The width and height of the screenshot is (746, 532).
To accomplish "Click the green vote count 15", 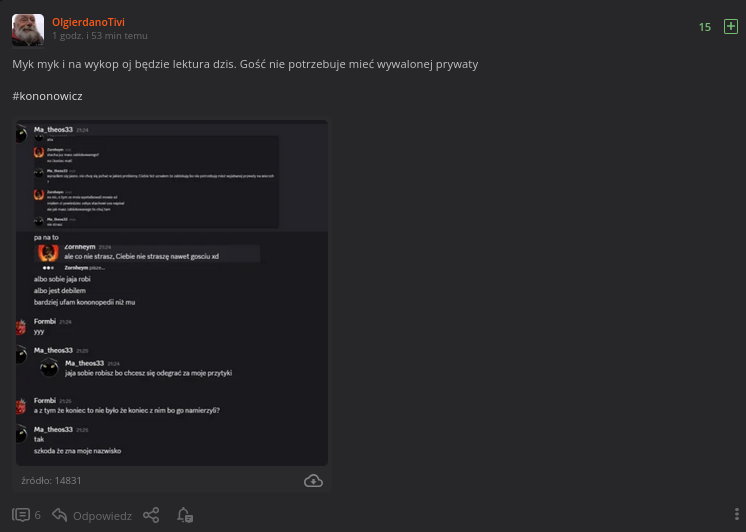I will (705, 27).
